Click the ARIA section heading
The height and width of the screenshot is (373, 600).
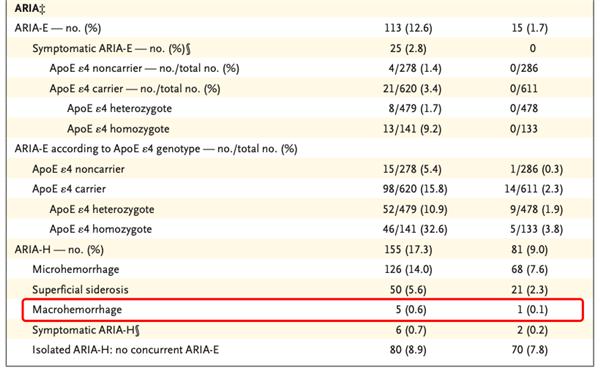click(x=30, y=8)
